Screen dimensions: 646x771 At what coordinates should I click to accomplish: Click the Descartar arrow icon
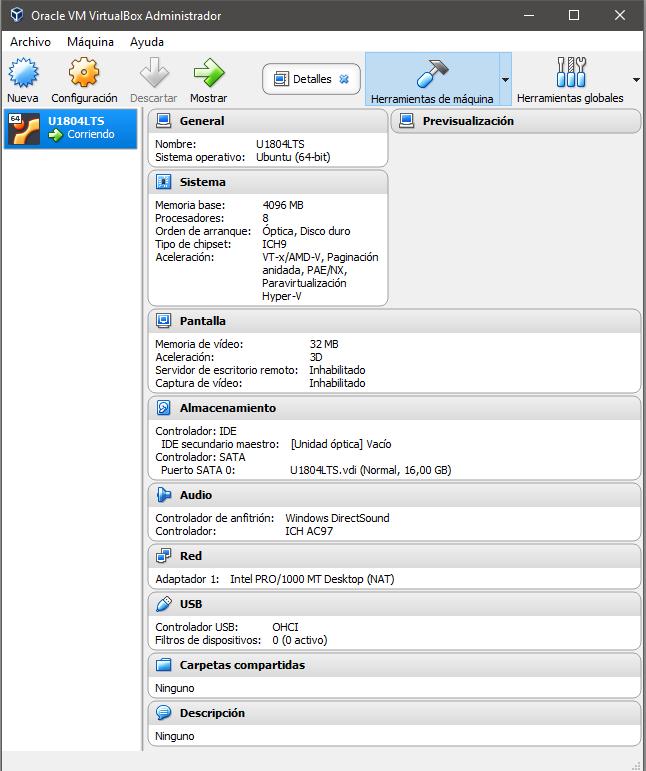154,72
